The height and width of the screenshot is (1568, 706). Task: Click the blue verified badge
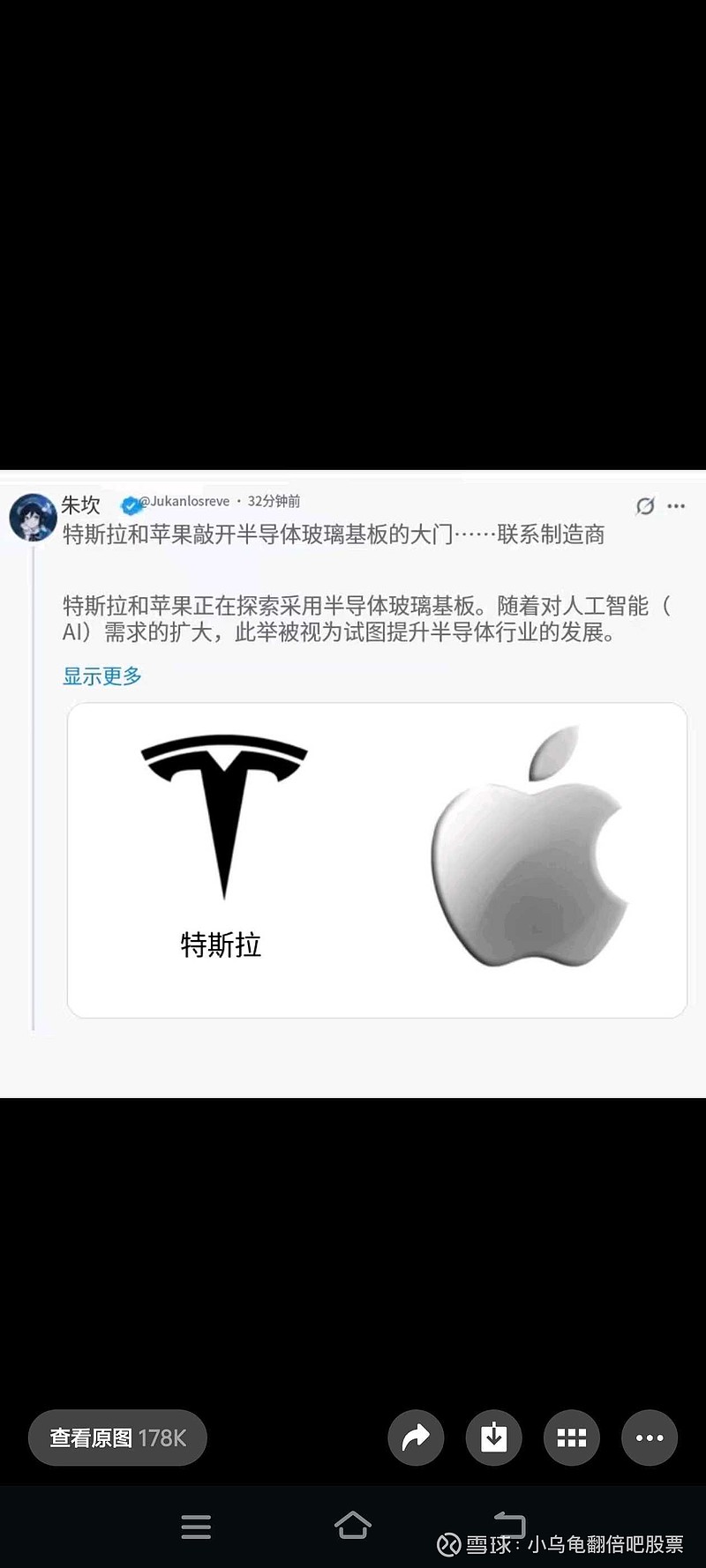point(131,505)
